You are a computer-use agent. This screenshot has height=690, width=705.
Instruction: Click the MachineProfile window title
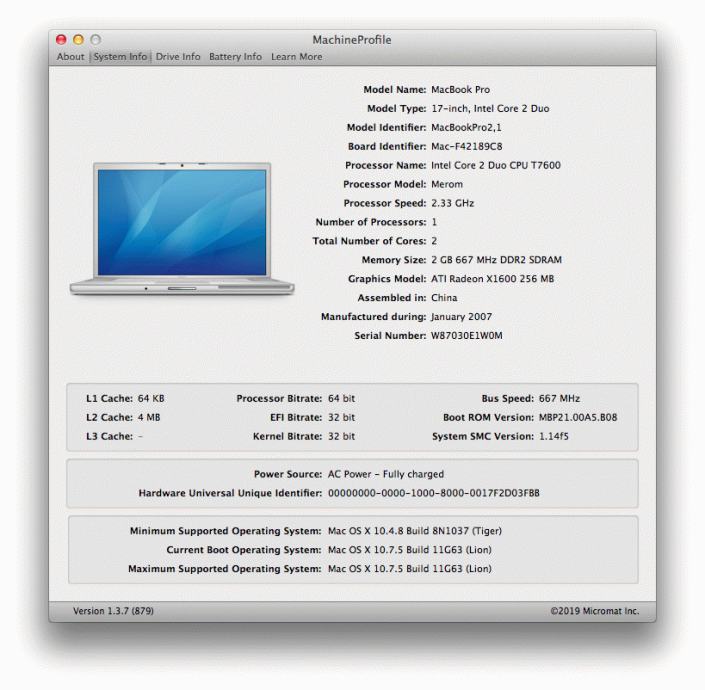[352, 40]
